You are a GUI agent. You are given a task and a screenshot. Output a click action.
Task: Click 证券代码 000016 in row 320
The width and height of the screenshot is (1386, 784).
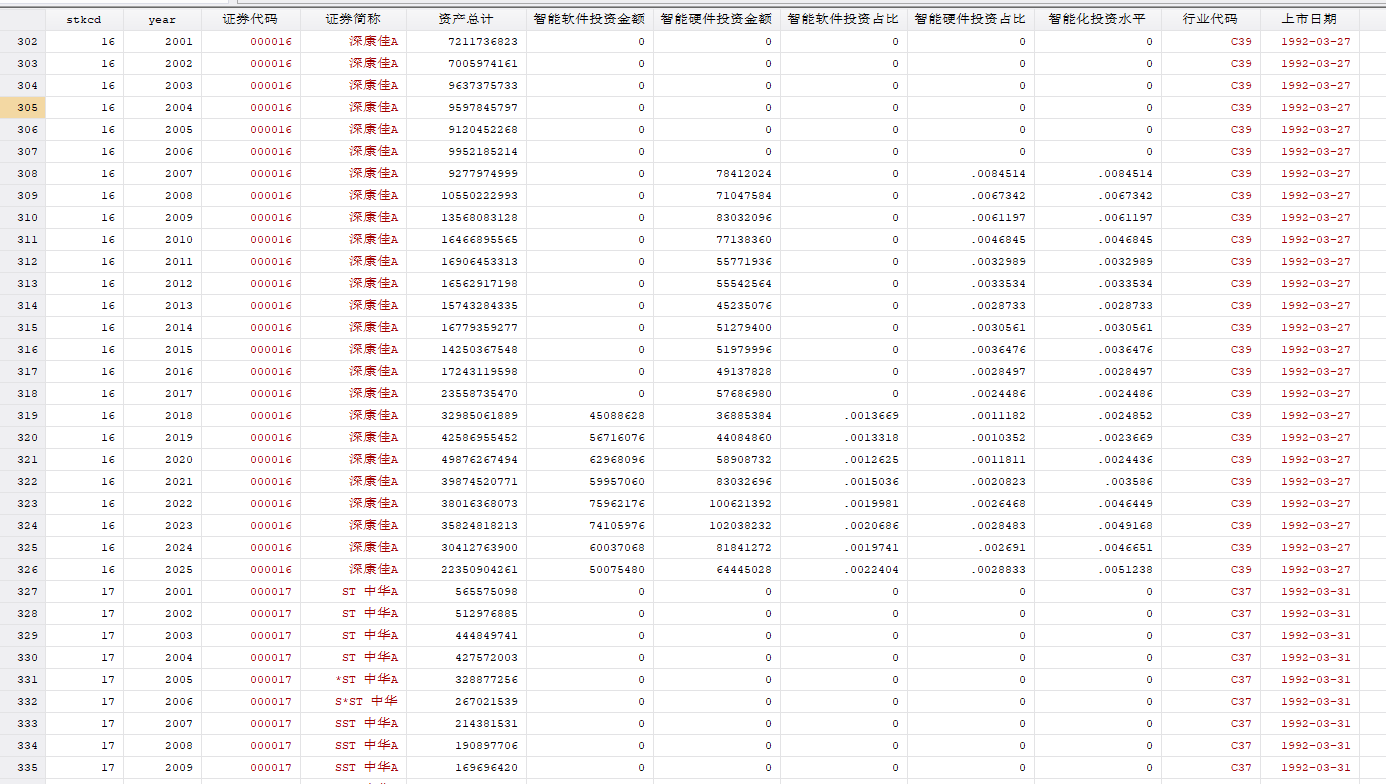[x=250, y=437]
